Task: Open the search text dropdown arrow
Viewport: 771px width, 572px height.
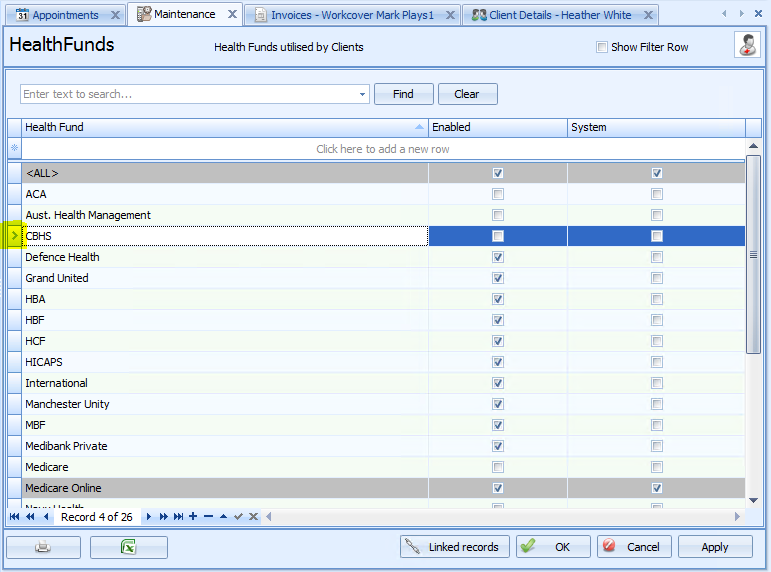Action: tap(362, 94)
